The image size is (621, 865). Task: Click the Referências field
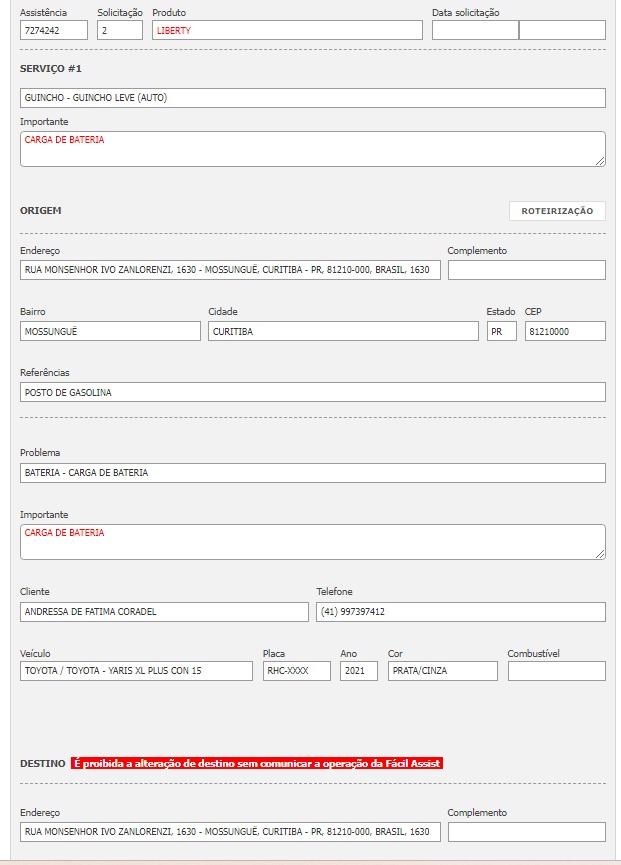click(312, 392)
